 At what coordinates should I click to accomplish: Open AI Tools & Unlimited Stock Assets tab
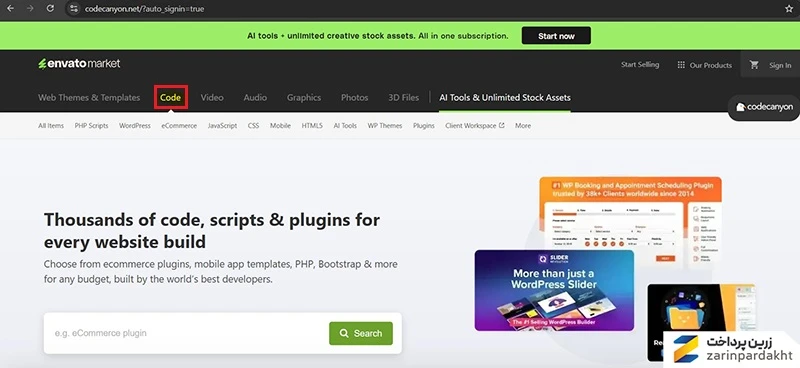(505, 97)
